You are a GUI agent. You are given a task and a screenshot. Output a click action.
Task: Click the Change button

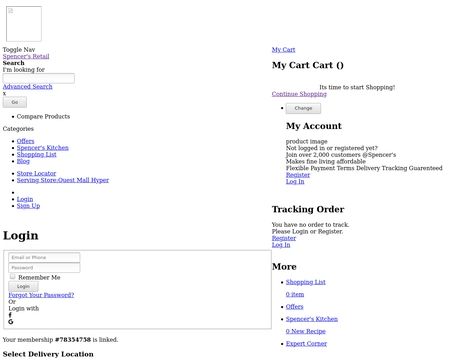[x=303, y=108]
